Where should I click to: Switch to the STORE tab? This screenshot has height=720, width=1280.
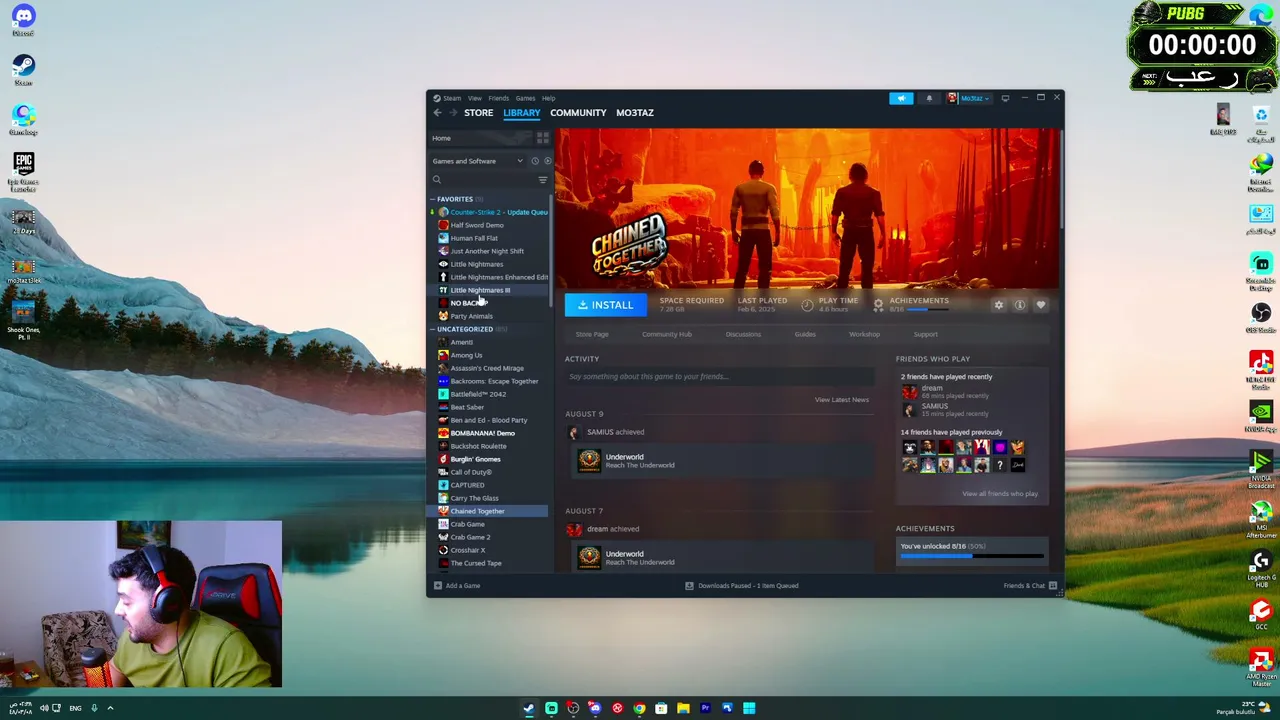[x=478, y=113]
